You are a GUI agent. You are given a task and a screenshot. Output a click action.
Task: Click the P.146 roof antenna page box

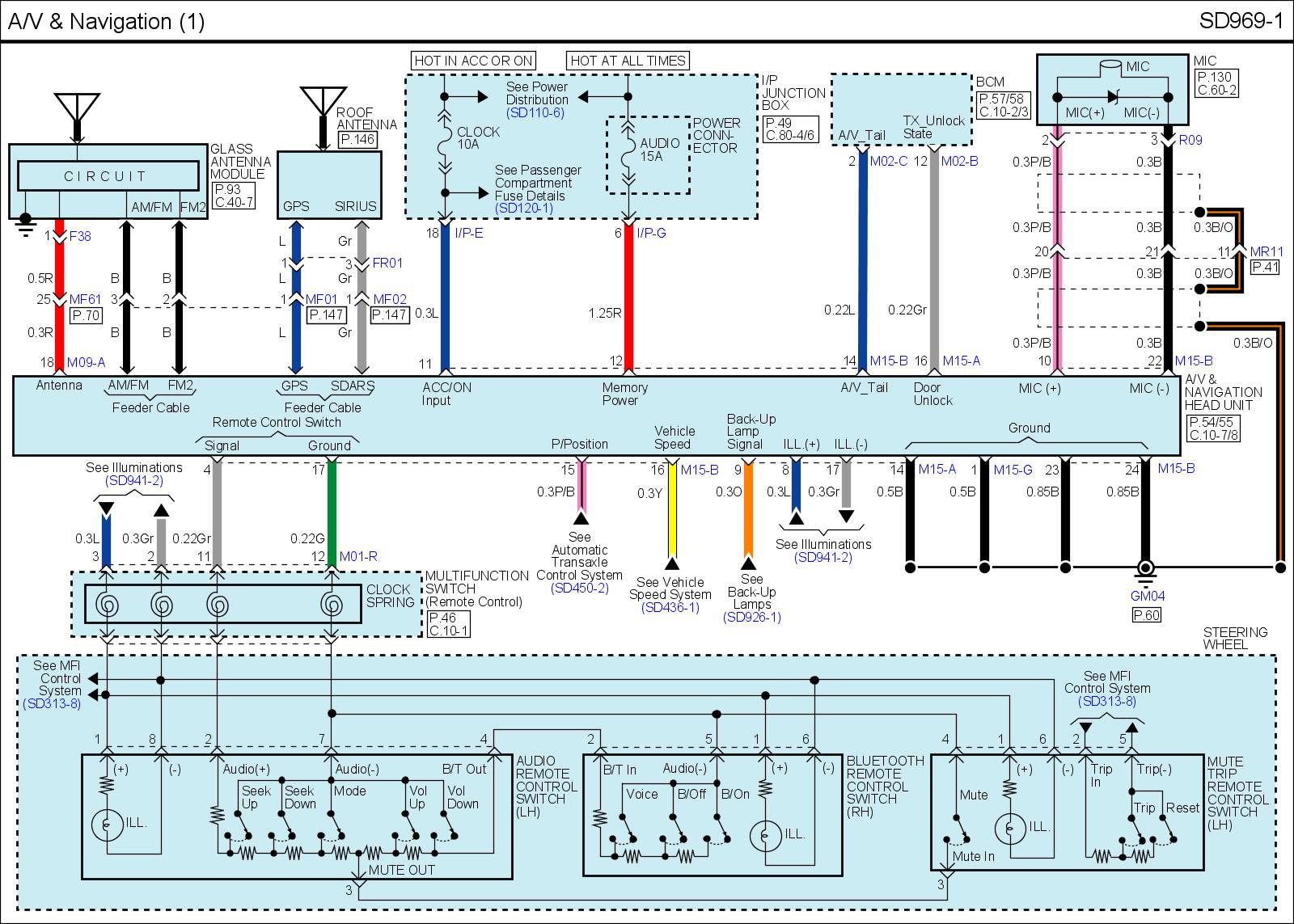click(357, 139)
